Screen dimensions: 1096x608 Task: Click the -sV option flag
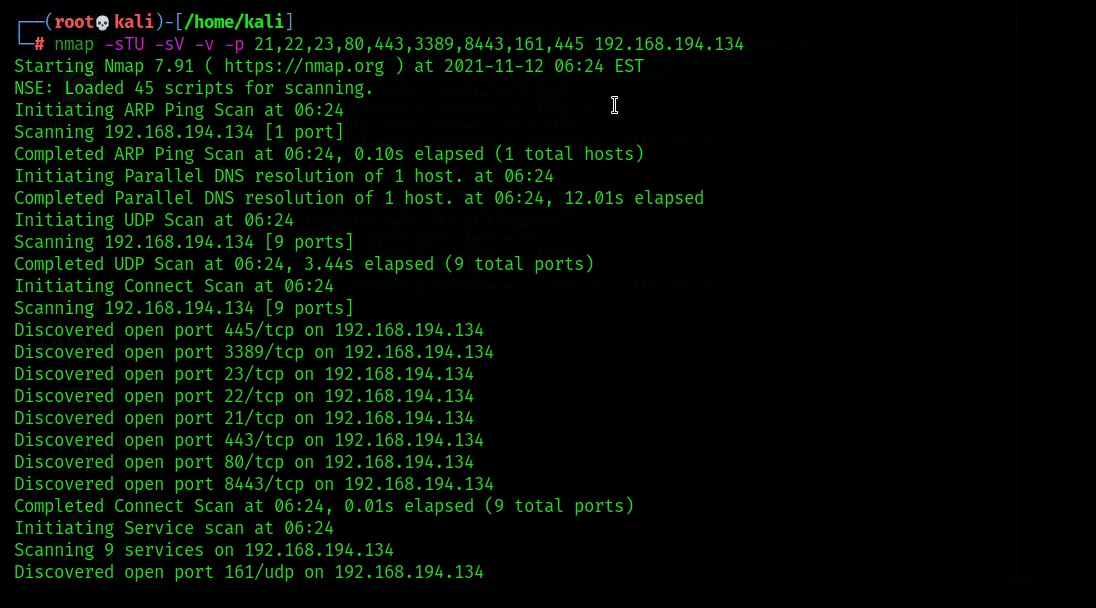[x=169, y=44]
